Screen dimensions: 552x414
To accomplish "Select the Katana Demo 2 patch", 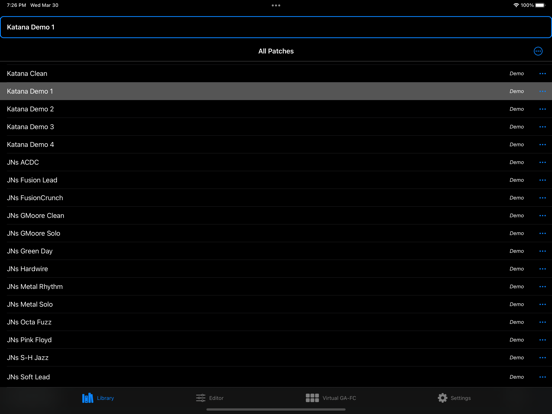I will click(276, 109).
